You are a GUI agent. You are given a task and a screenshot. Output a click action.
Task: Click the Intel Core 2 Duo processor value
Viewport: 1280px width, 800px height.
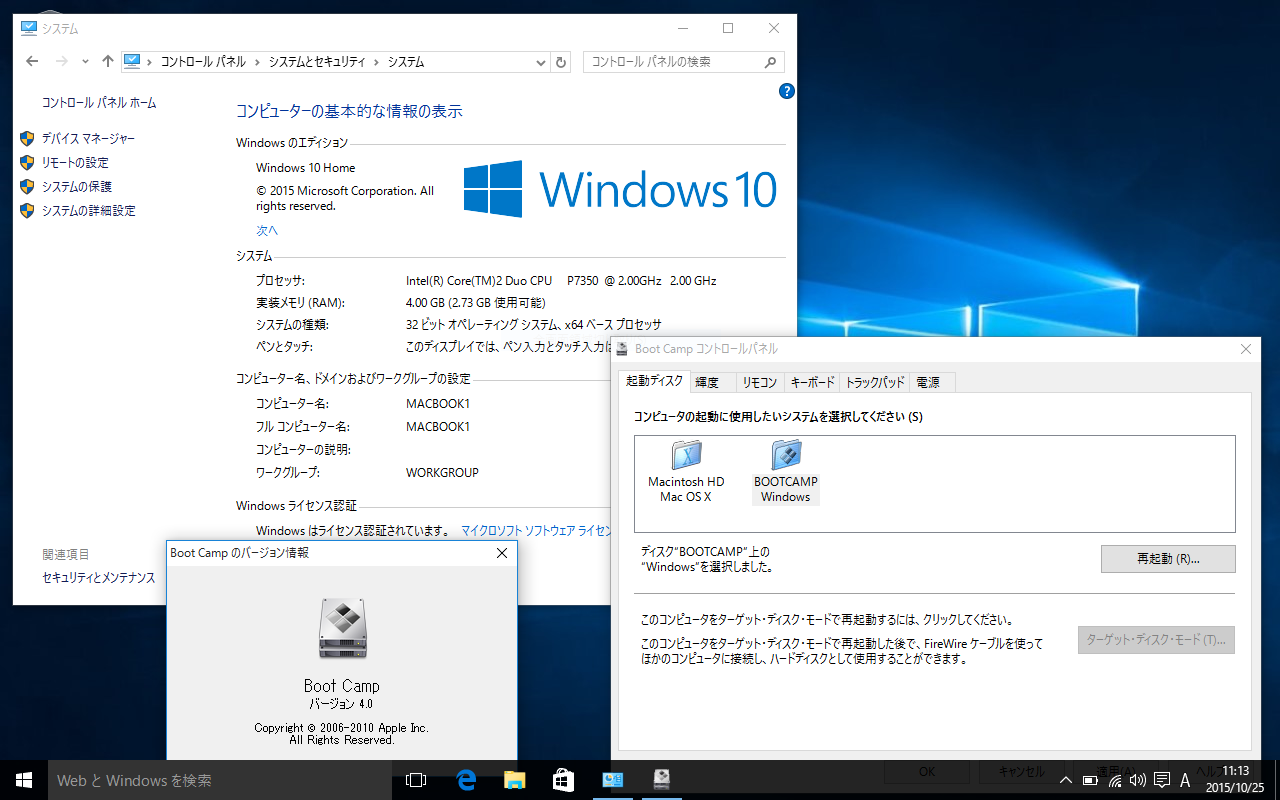561,281
